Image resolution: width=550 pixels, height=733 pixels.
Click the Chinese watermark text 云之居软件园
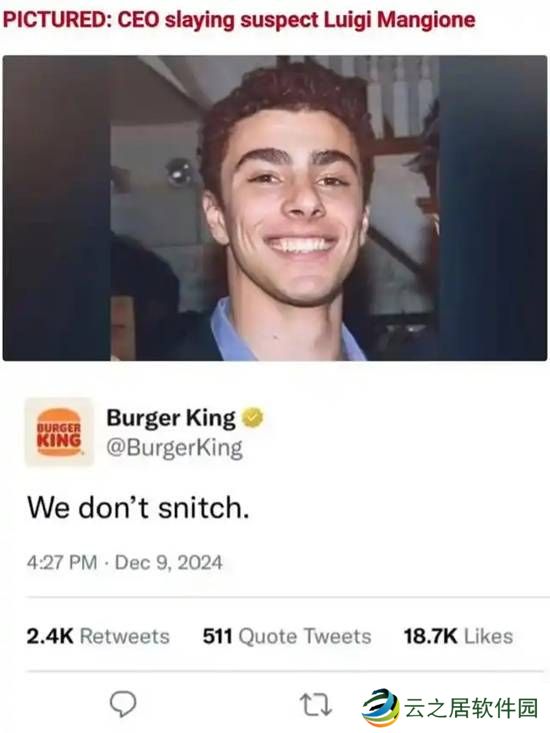pyautogui.click(x=471, y=708)
